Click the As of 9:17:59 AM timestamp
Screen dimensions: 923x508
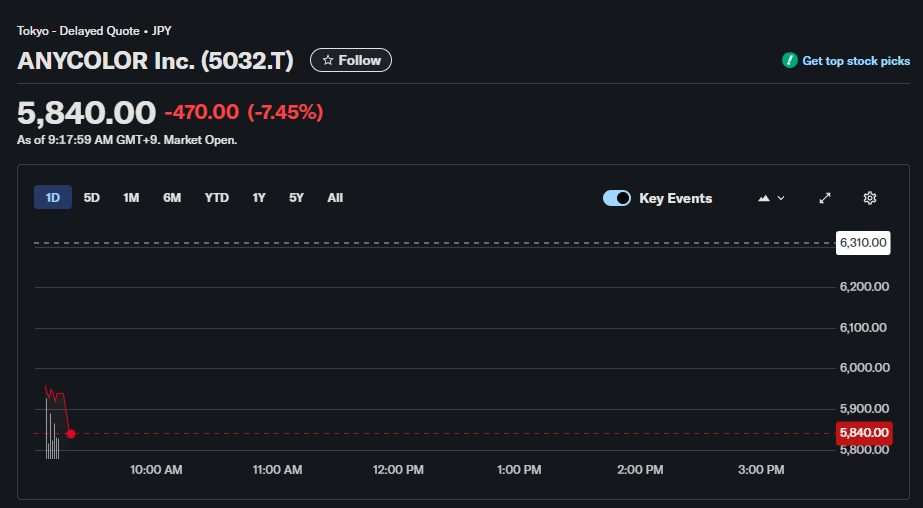(x=127, y=140)
